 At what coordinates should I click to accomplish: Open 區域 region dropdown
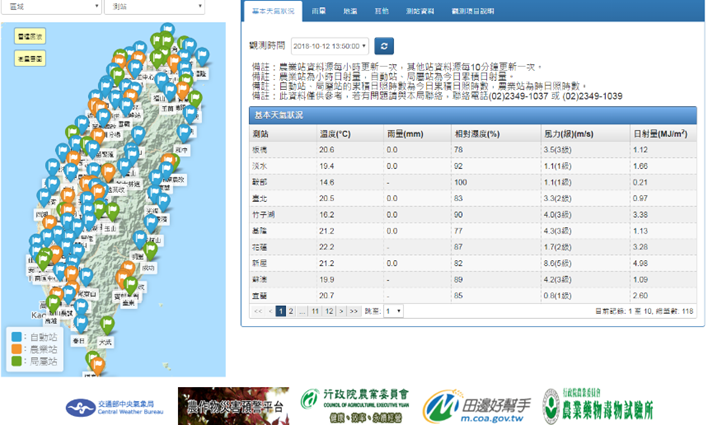(51, 7)
